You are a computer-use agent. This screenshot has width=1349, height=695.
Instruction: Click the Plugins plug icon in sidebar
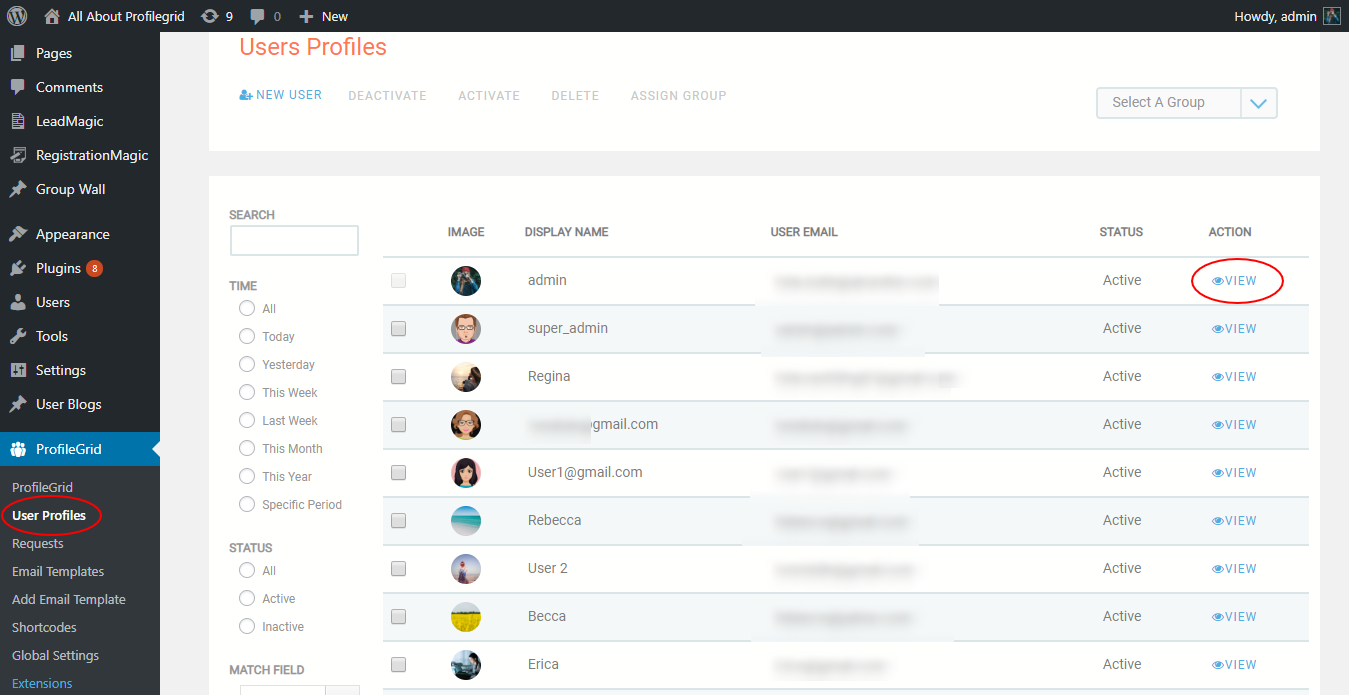(x=18, y=268)
